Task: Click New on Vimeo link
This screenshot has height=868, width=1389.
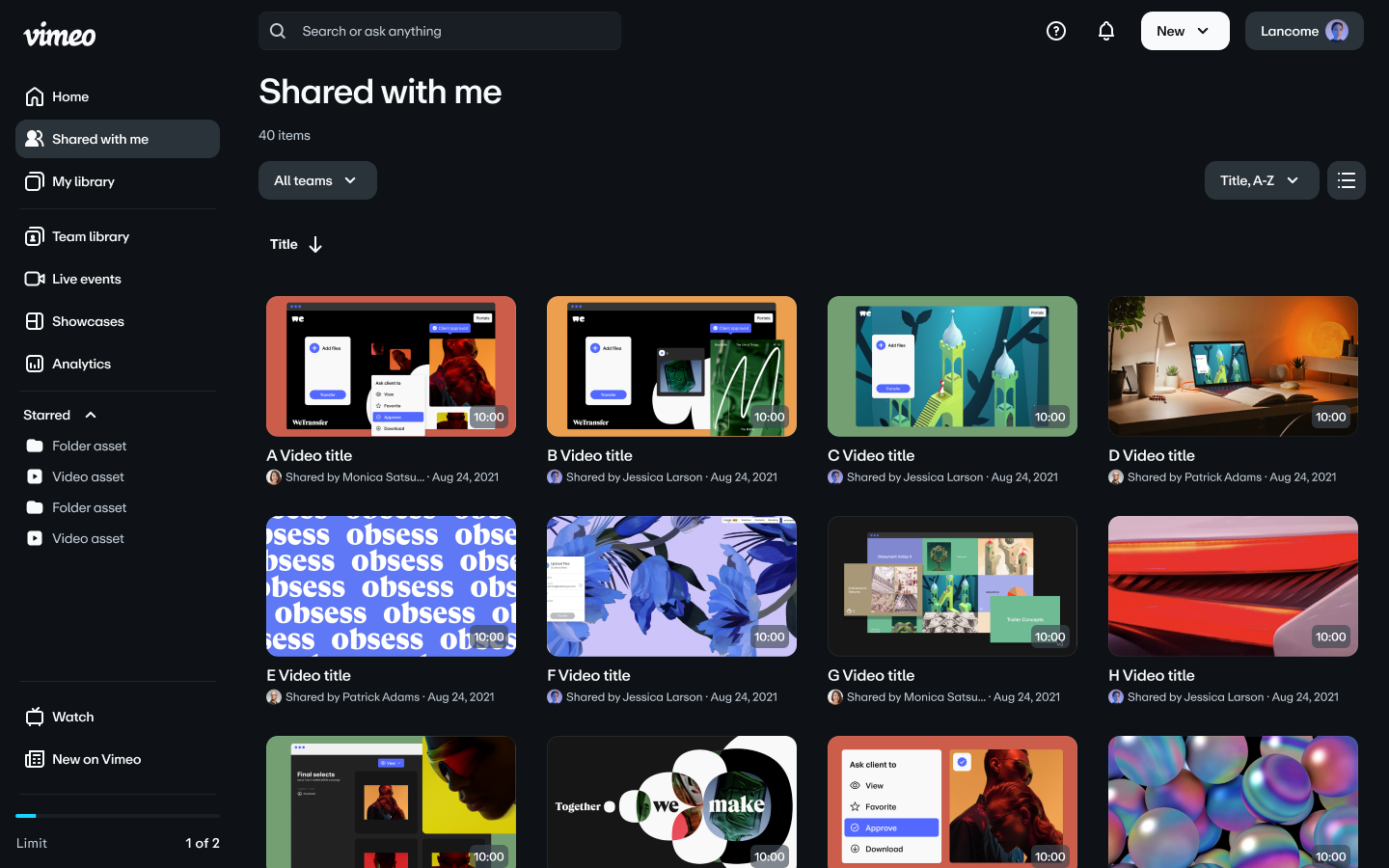Action: (96, 759)
